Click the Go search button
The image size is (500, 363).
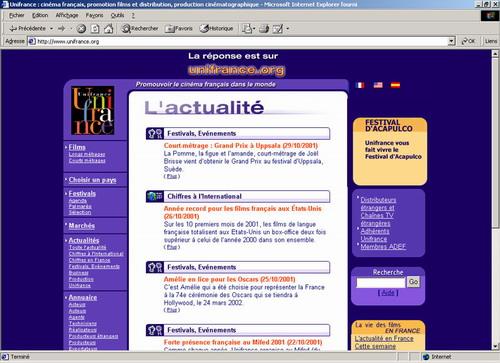coord(413,282)
